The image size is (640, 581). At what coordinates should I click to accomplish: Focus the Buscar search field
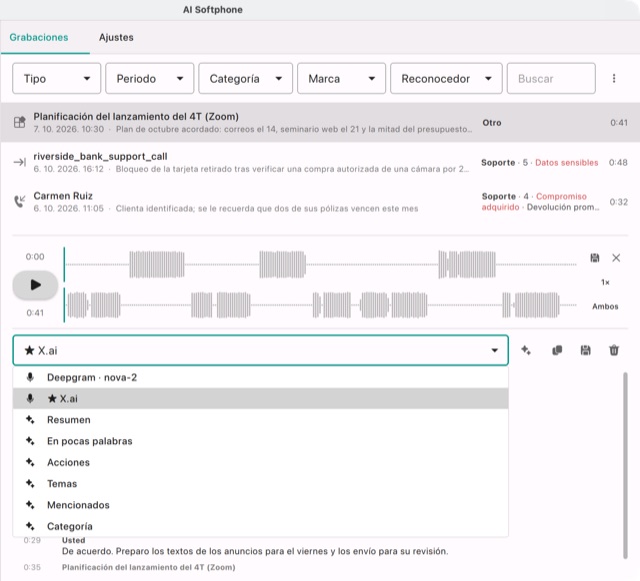(x=551, y=78)
